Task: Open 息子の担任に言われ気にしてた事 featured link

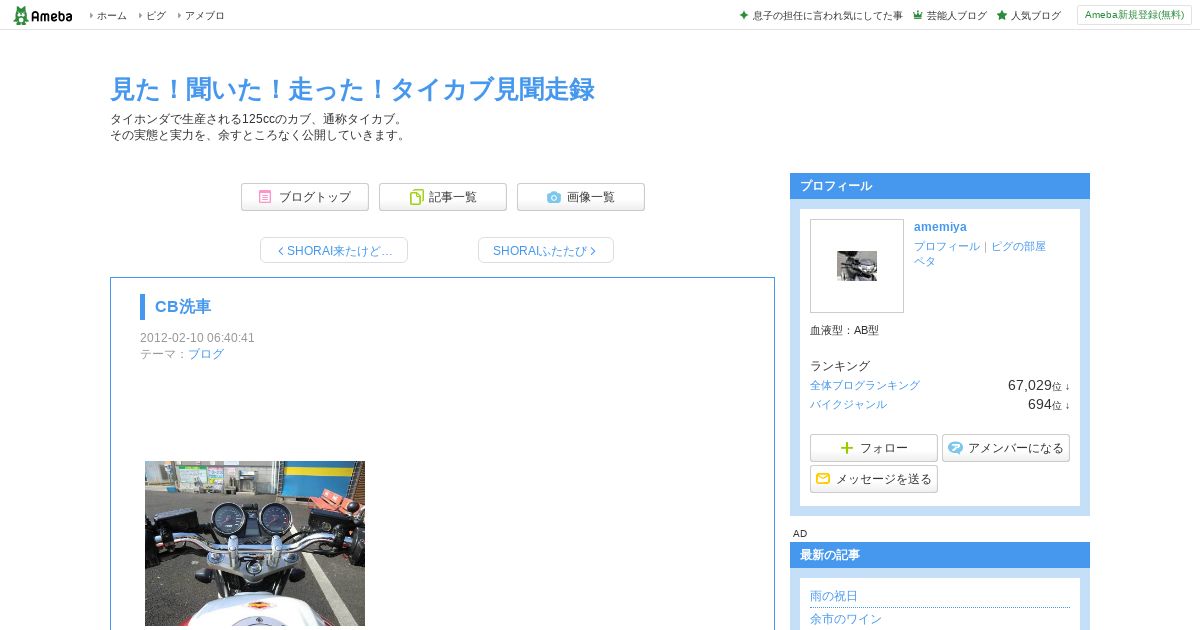Action: [827, 16]
